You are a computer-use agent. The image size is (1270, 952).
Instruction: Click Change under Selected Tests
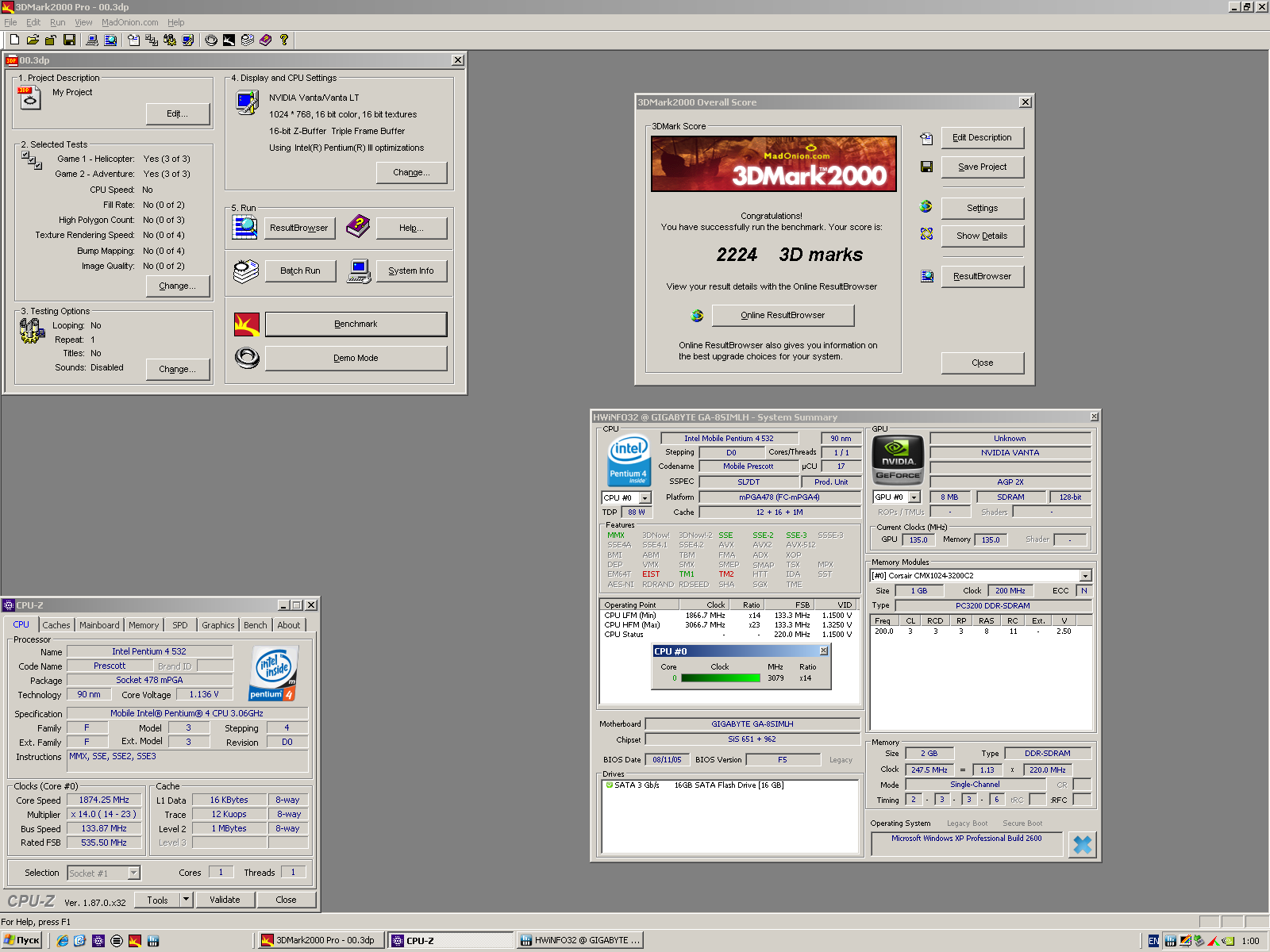pos(177,286)
